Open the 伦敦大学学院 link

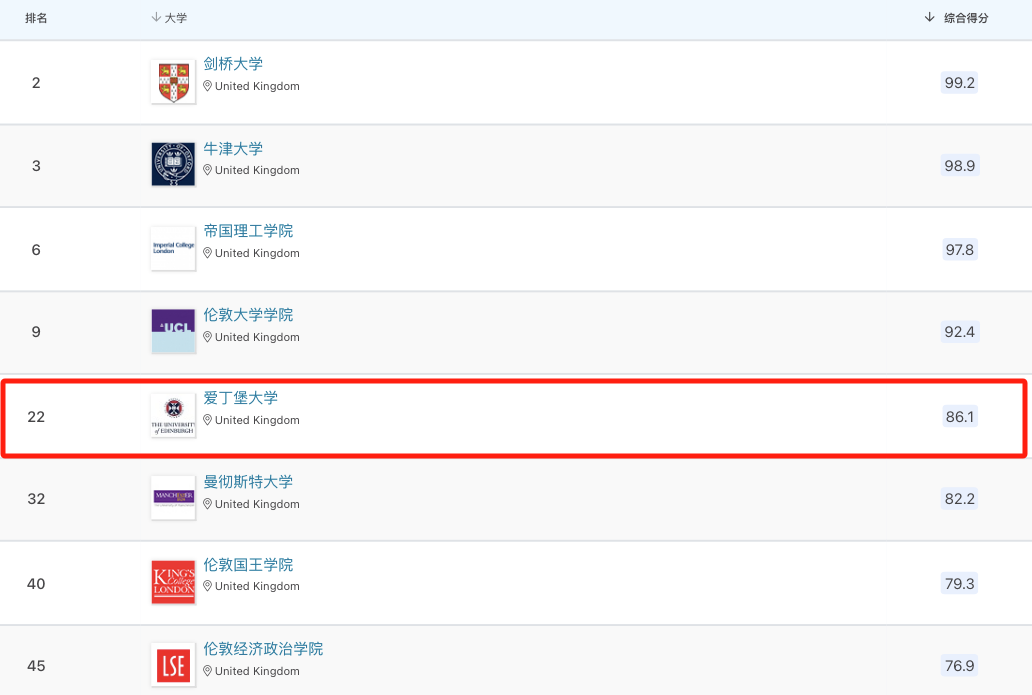pyautogui.click(x=248, y=315)
